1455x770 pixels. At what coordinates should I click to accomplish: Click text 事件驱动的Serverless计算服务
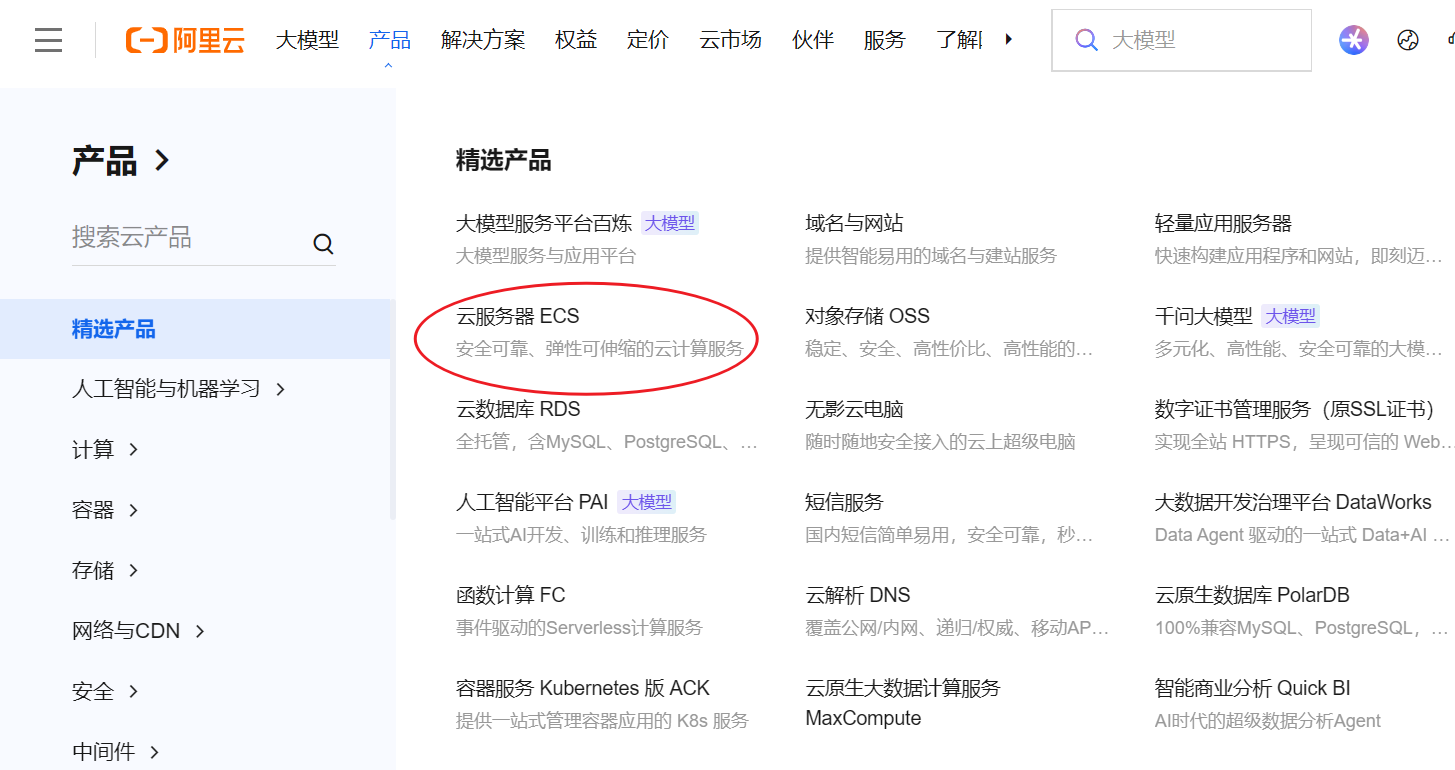579,628
